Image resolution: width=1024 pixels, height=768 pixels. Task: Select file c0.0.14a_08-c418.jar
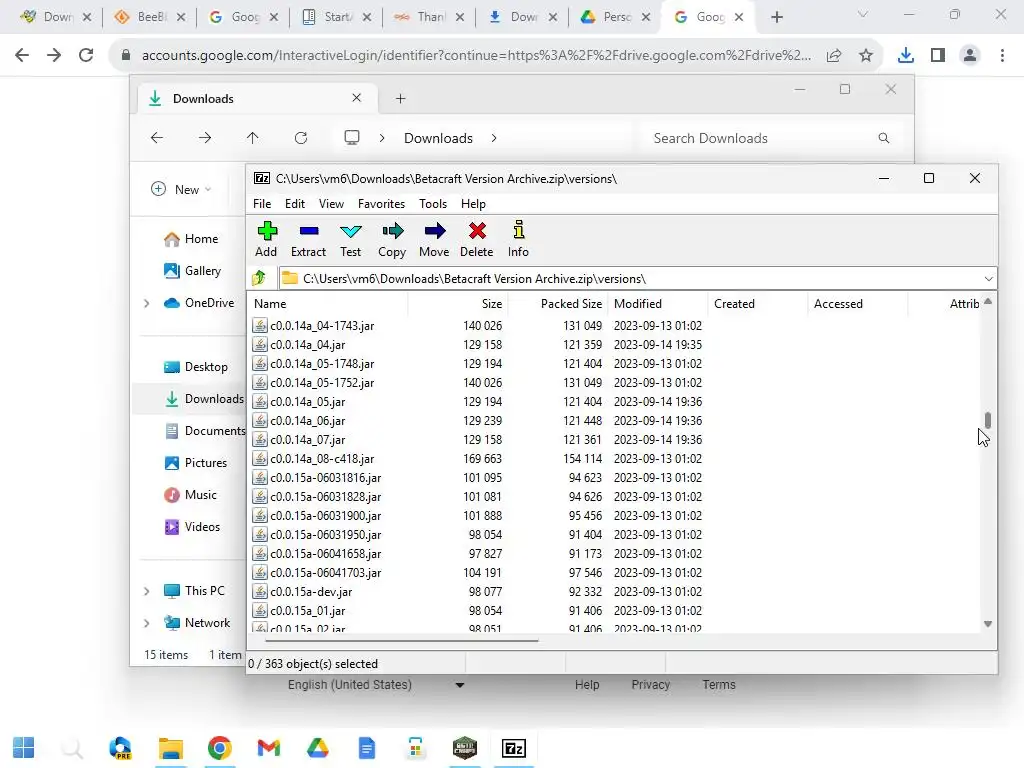click(x=322, y=458)
